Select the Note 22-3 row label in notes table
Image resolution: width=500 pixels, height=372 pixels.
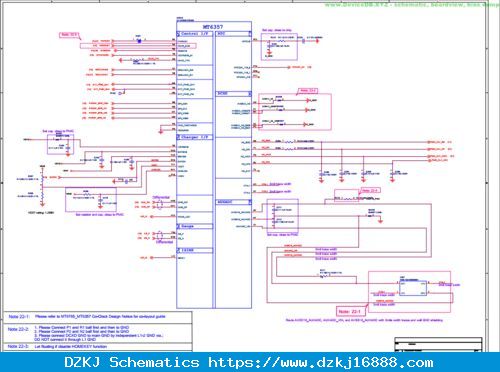(18, 347)
